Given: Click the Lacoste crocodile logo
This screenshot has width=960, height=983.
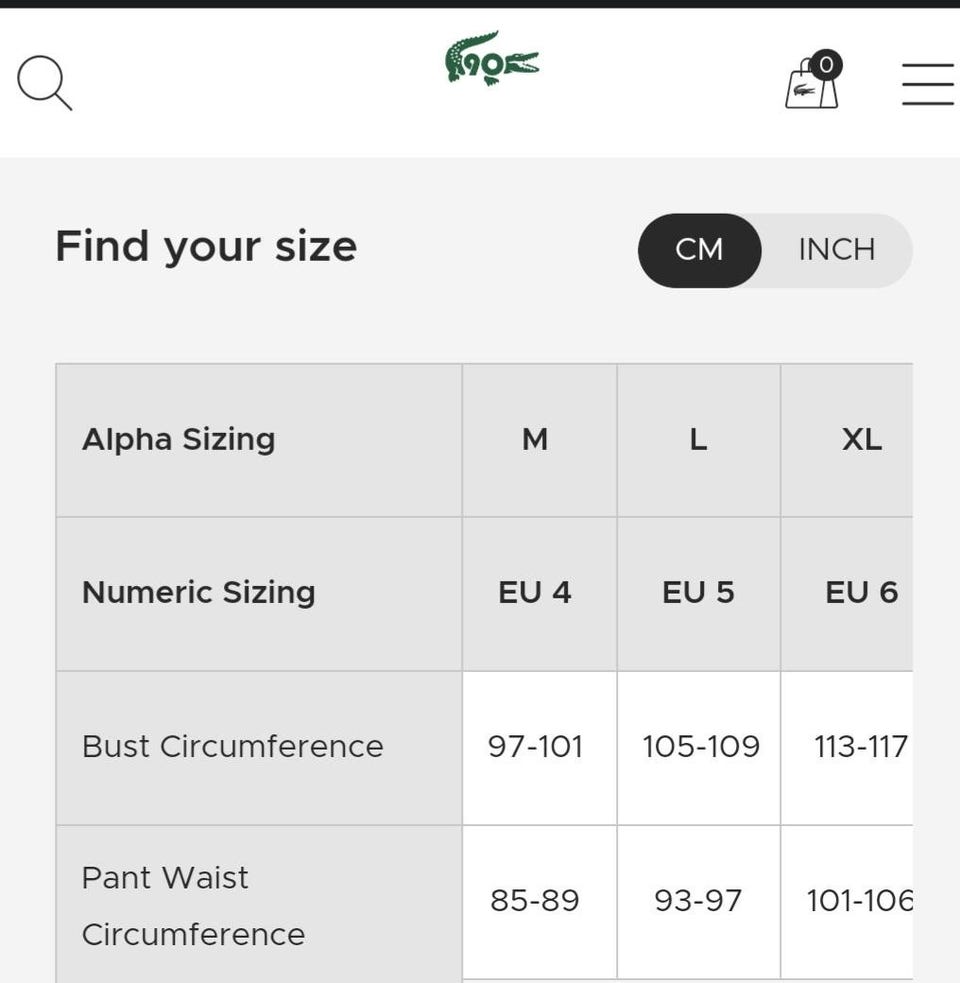Looking at the screenshot, I should pyautogui.click(x=492, y=58).
